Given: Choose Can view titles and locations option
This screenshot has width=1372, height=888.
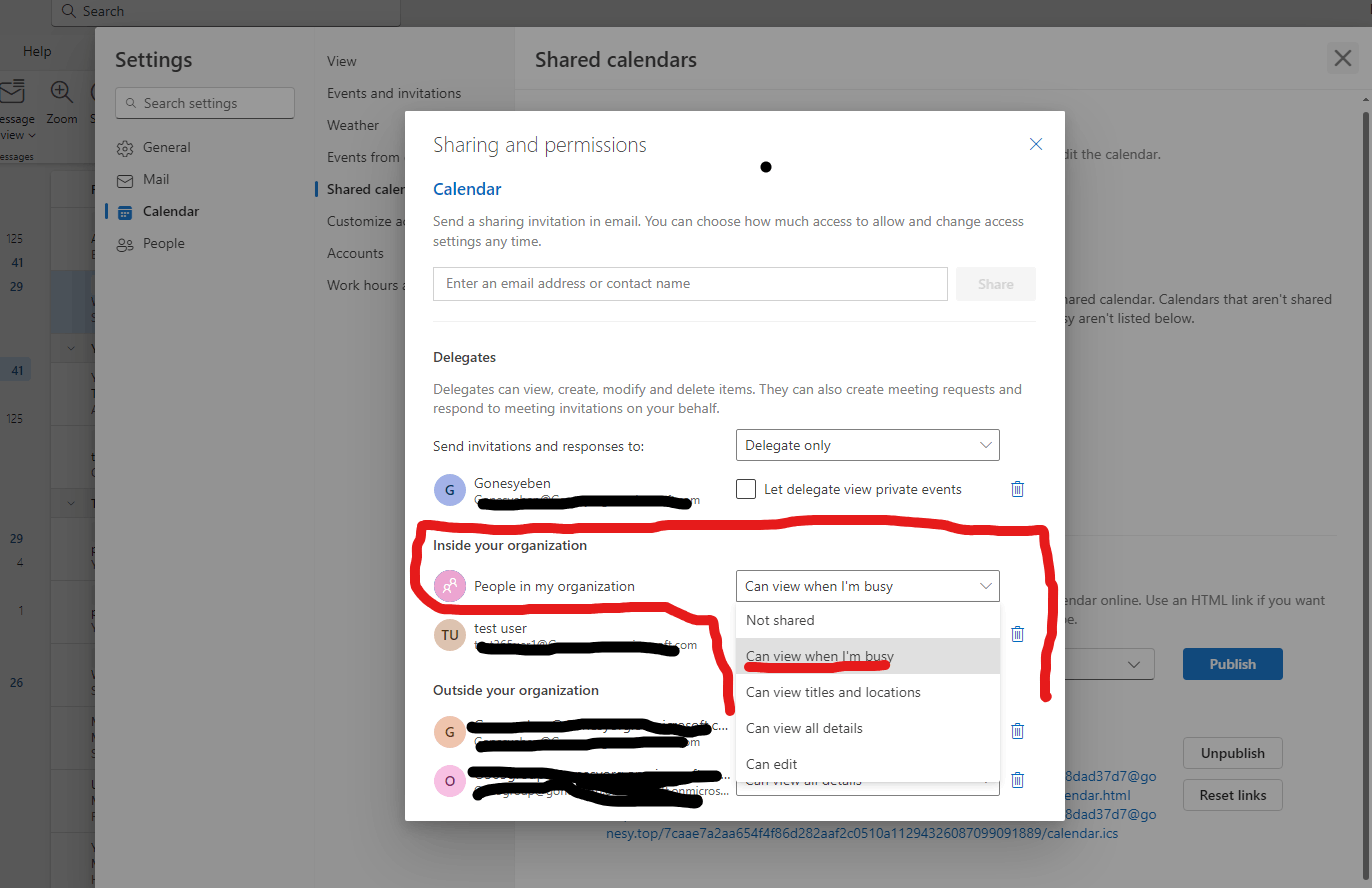Looking at the screenshot, I should tap(867, 692).
